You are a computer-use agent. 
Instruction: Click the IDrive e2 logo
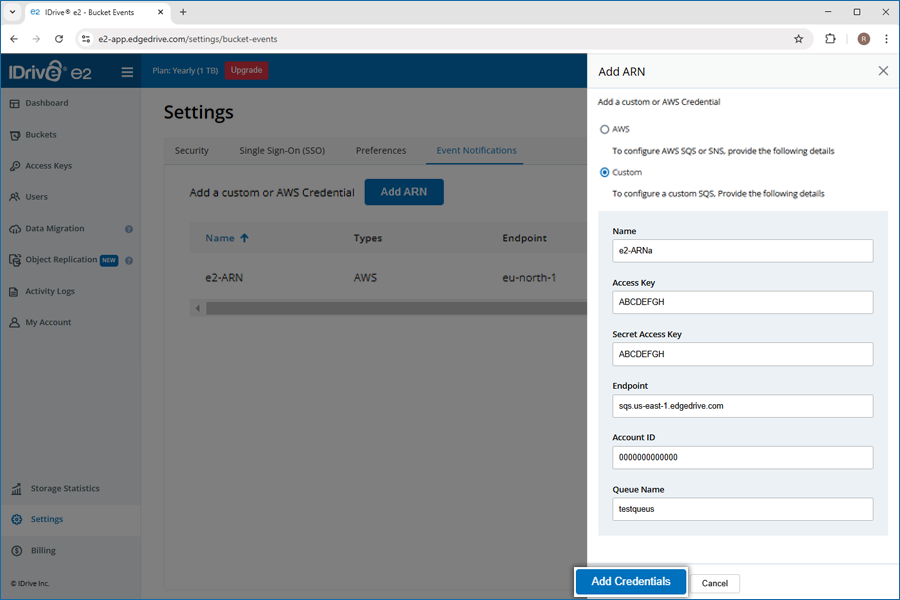[50, 72]
